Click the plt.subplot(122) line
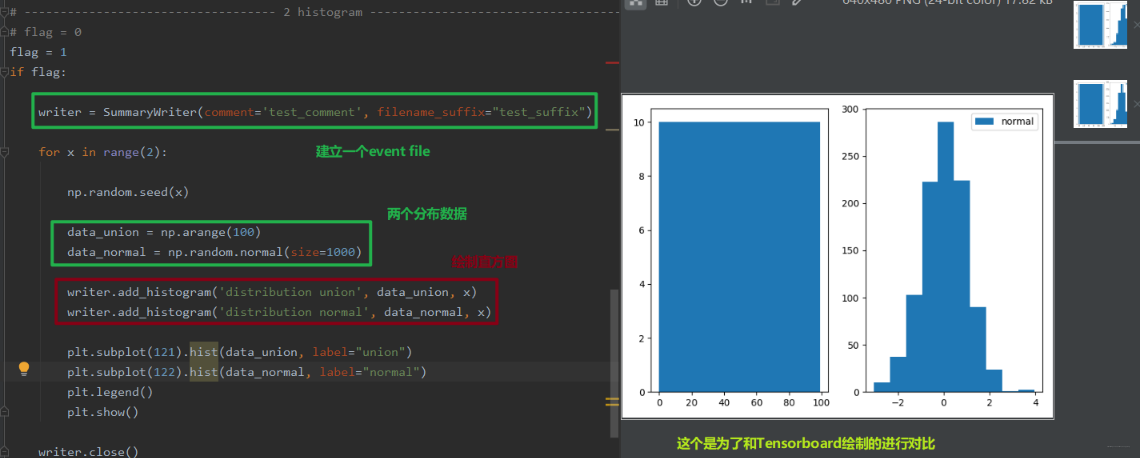Viewport: 1140px width, 458px height. 246,372
